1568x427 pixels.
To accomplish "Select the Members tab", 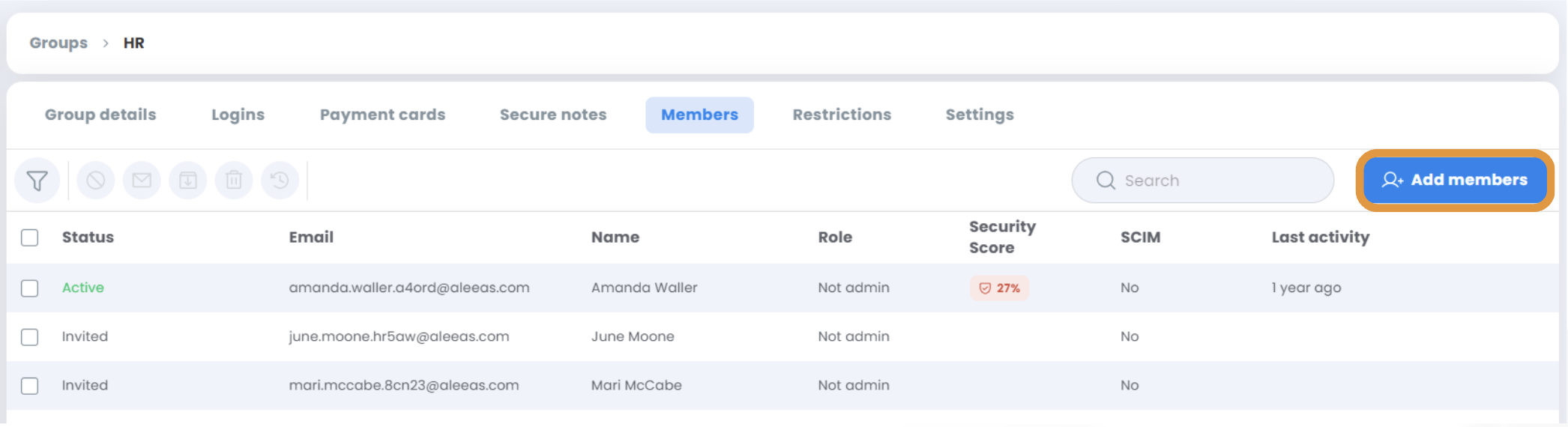I will (699, 115).
